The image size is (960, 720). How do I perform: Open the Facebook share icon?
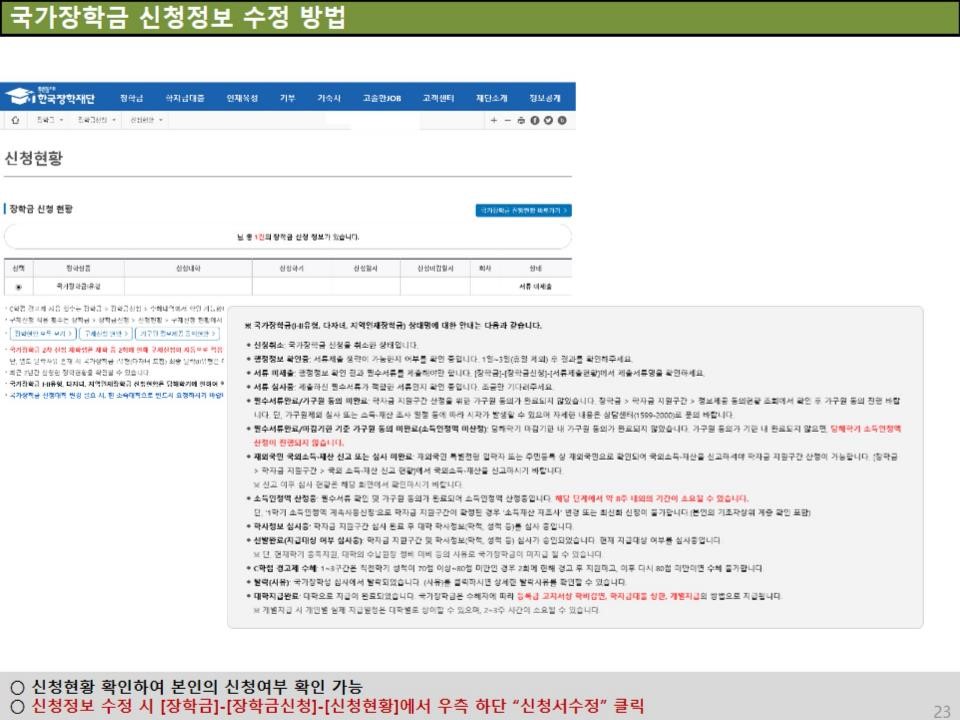pos(535,120)
